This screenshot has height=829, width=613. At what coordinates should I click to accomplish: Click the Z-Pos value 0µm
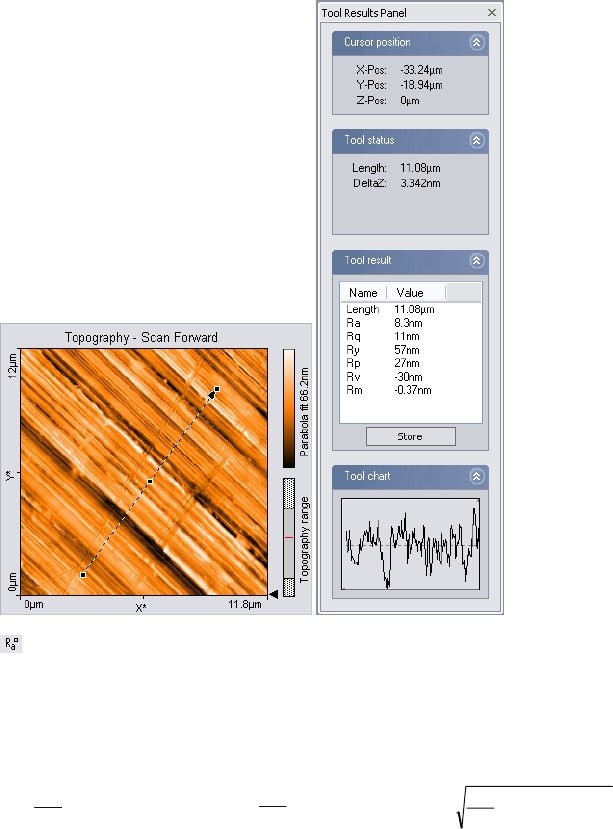tap(410, 100)
